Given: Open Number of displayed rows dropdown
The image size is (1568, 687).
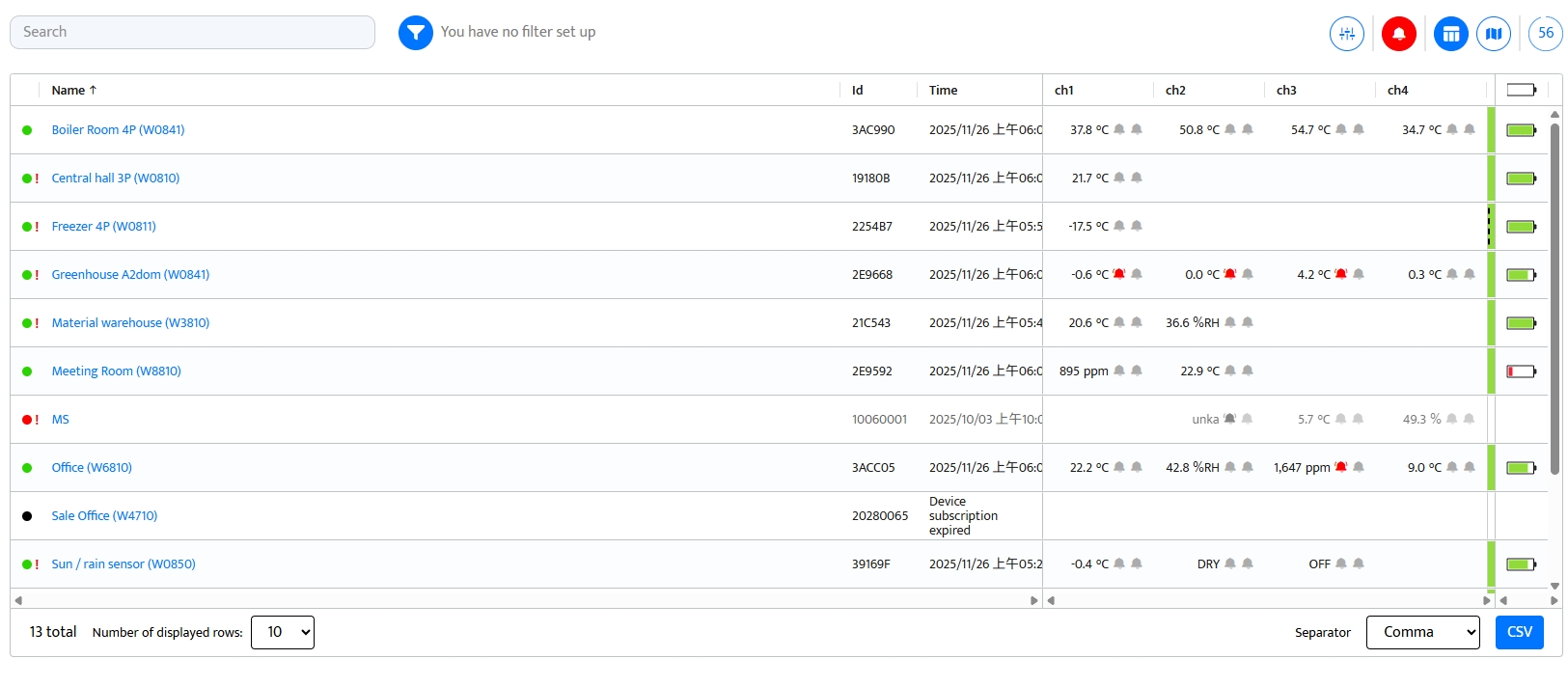Looking at the screenshot, I should click(283, 632).
